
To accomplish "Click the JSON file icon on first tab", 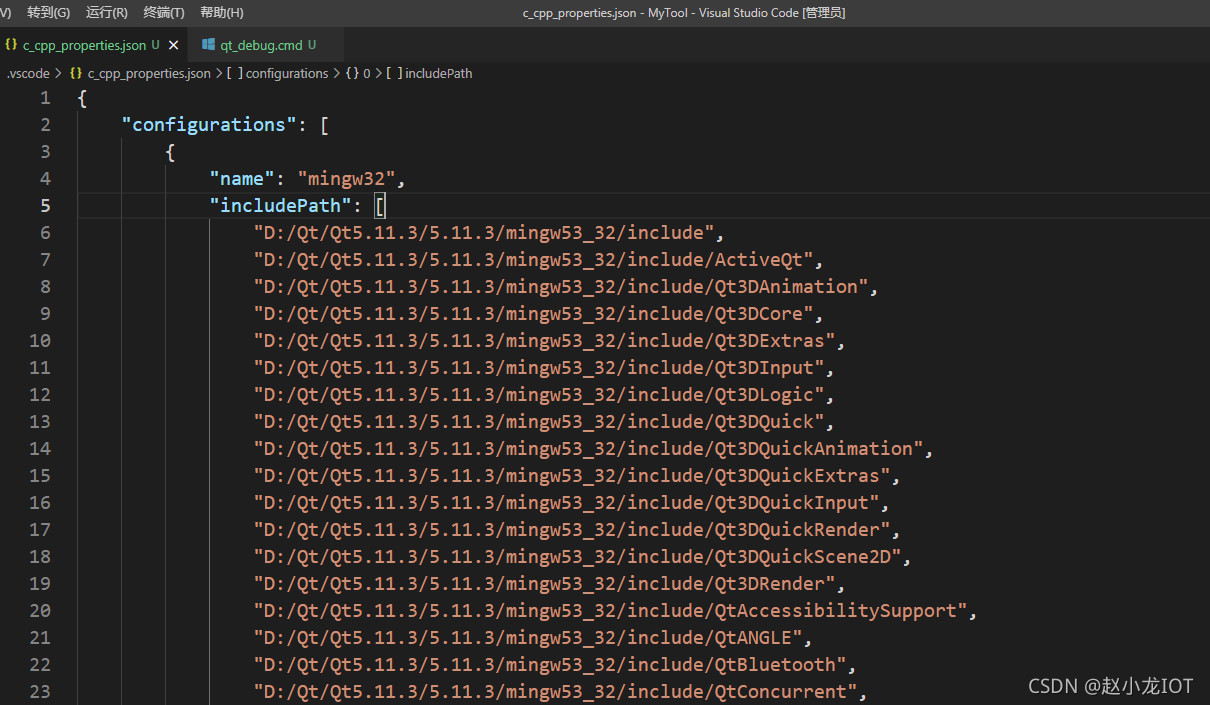I will [11, 45].
